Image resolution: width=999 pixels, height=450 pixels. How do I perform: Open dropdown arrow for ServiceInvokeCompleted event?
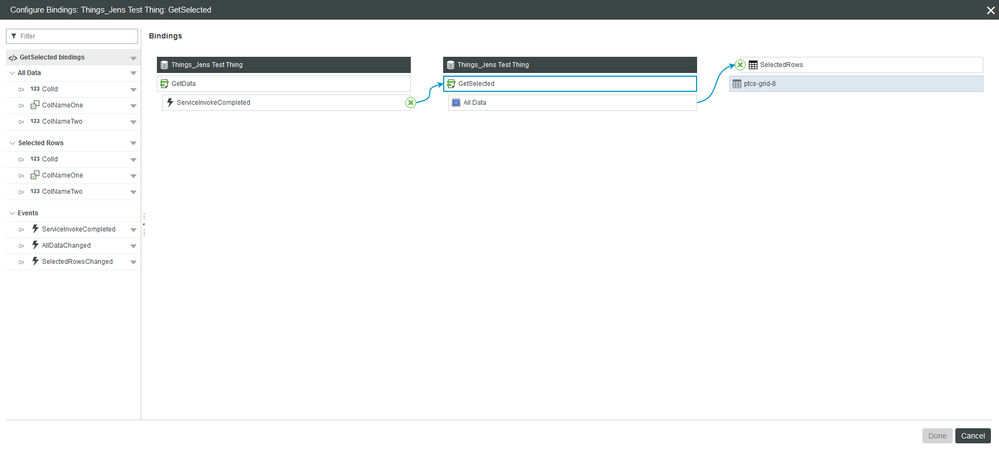(133, 230)
